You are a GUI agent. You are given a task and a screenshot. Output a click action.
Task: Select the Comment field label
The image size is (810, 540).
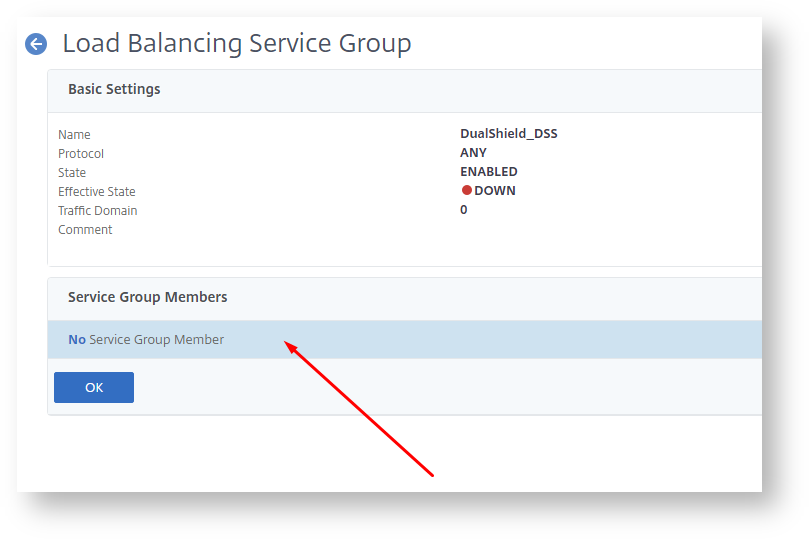tap(85, 230)
